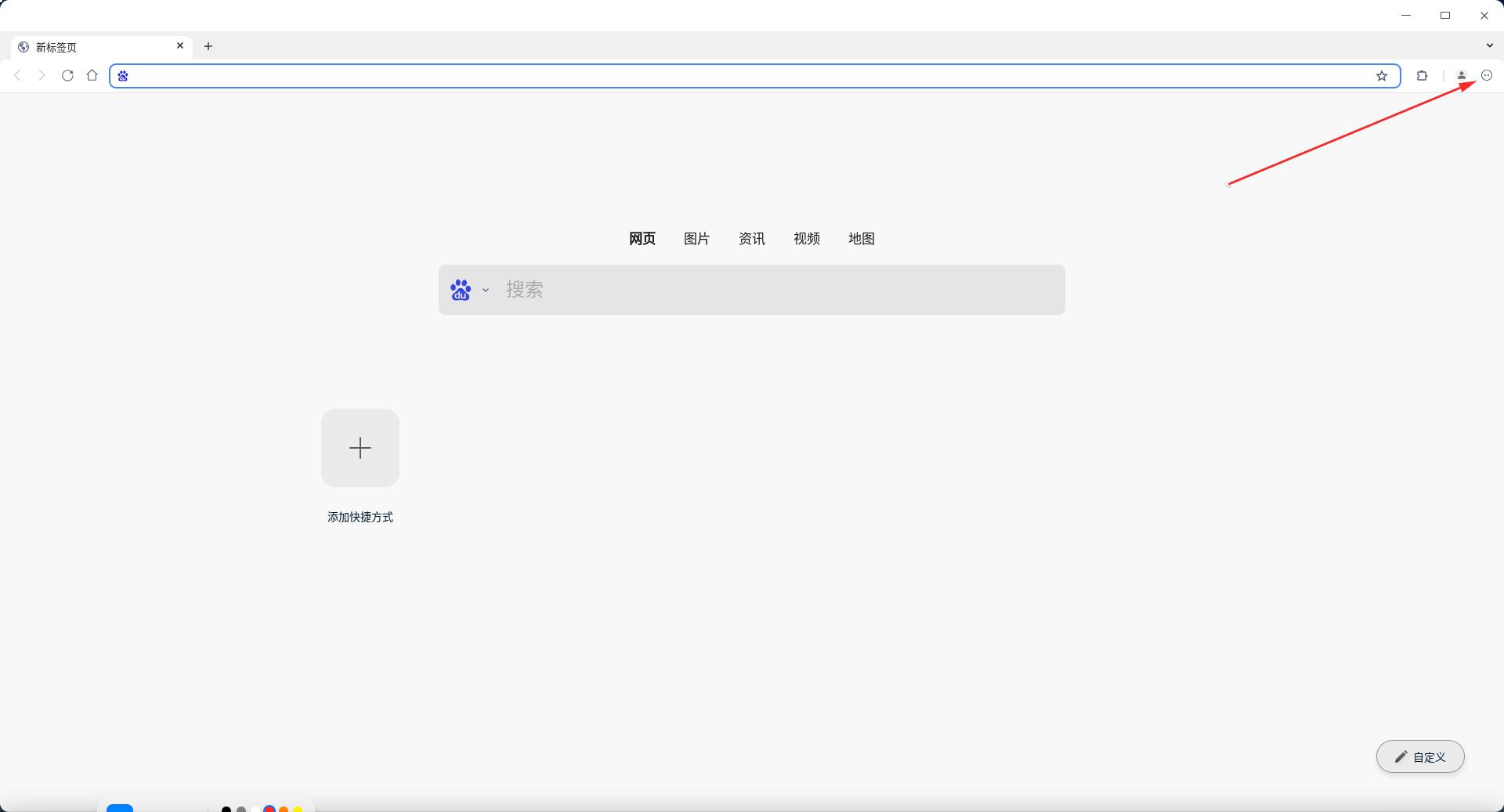Go back to the previous page

pos(17,76)
